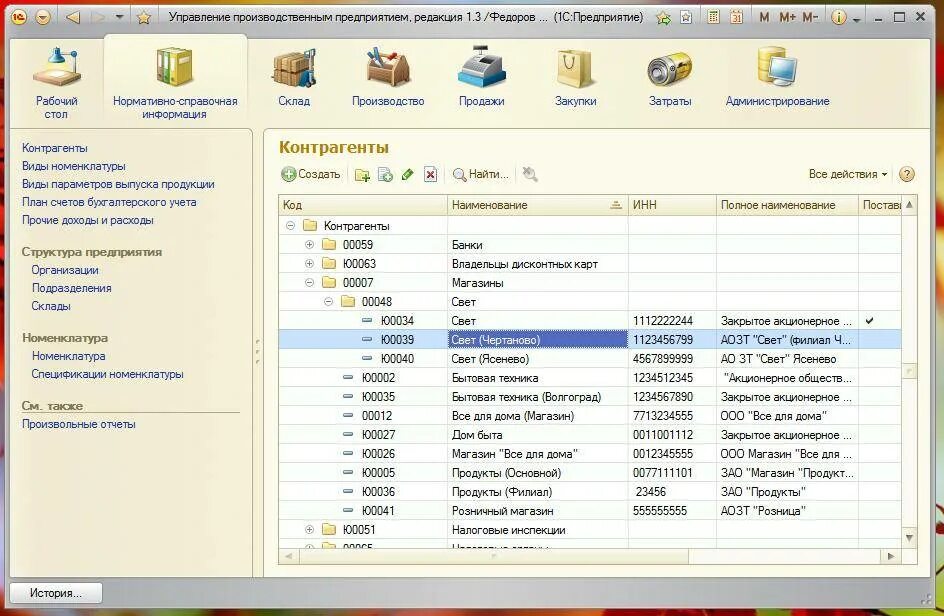This screenshot has width=944, height=616.
Task: Open the Закупки section
Action: [x=576, y=77]
